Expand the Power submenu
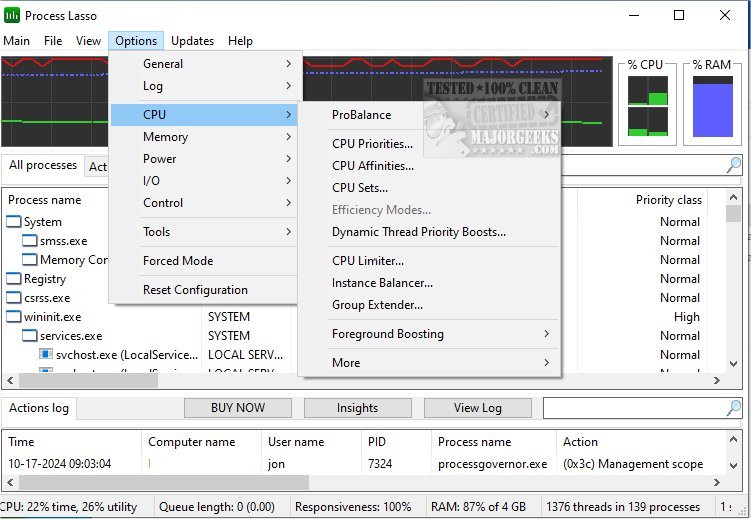 click(x=204, y=159)
